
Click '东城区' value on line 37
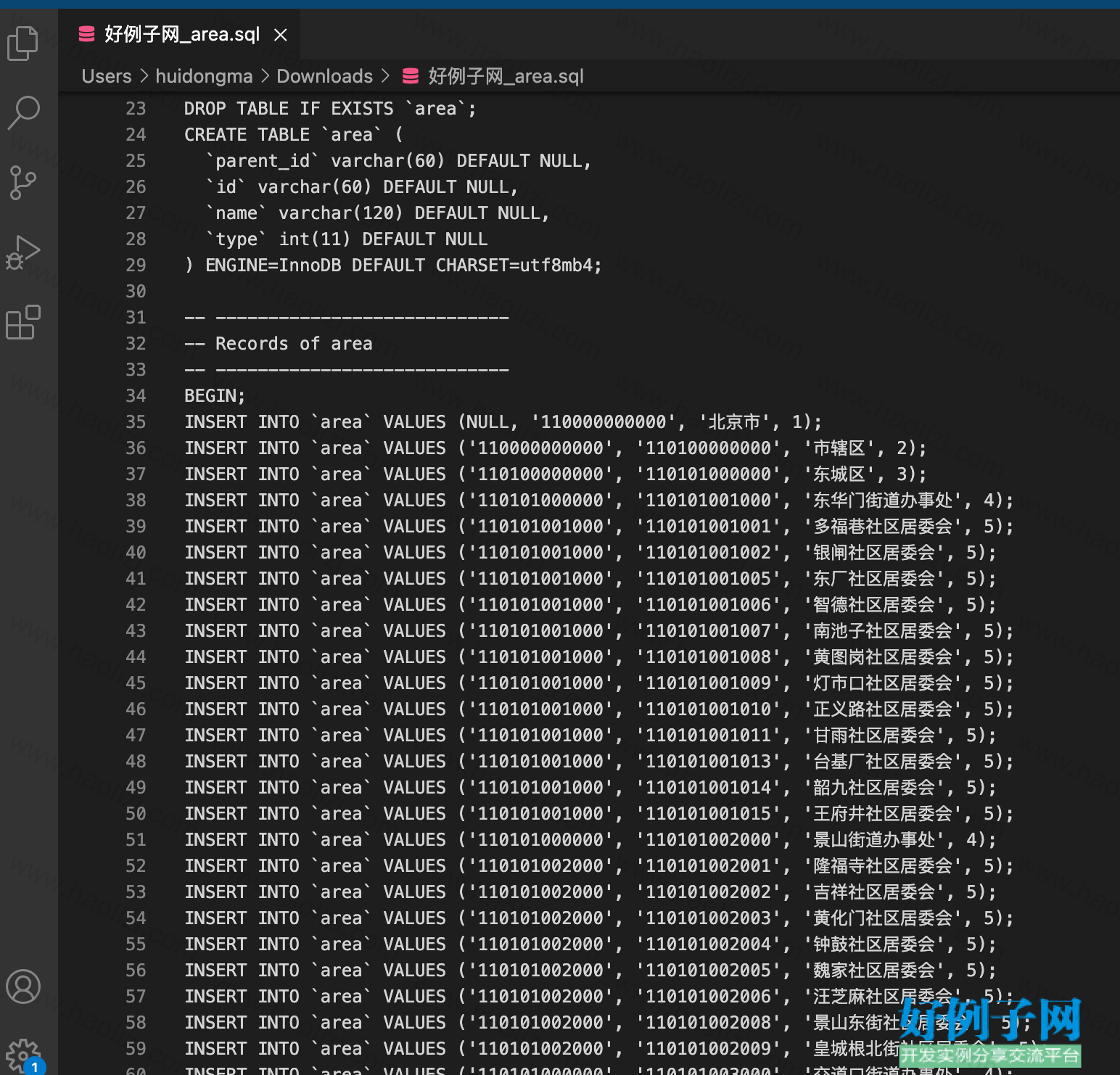[839, 474]
